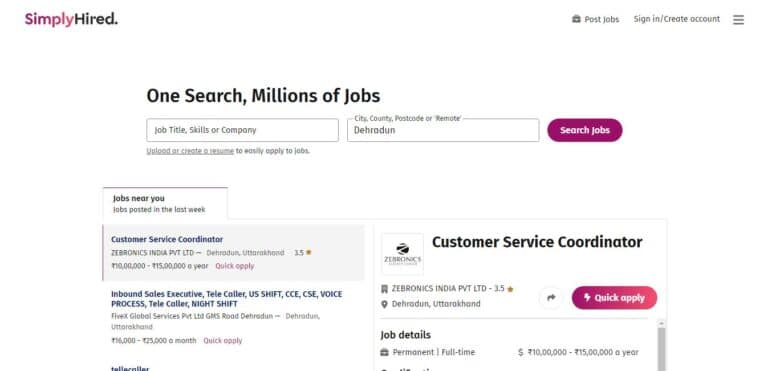Click the share arrow icon

551,297
